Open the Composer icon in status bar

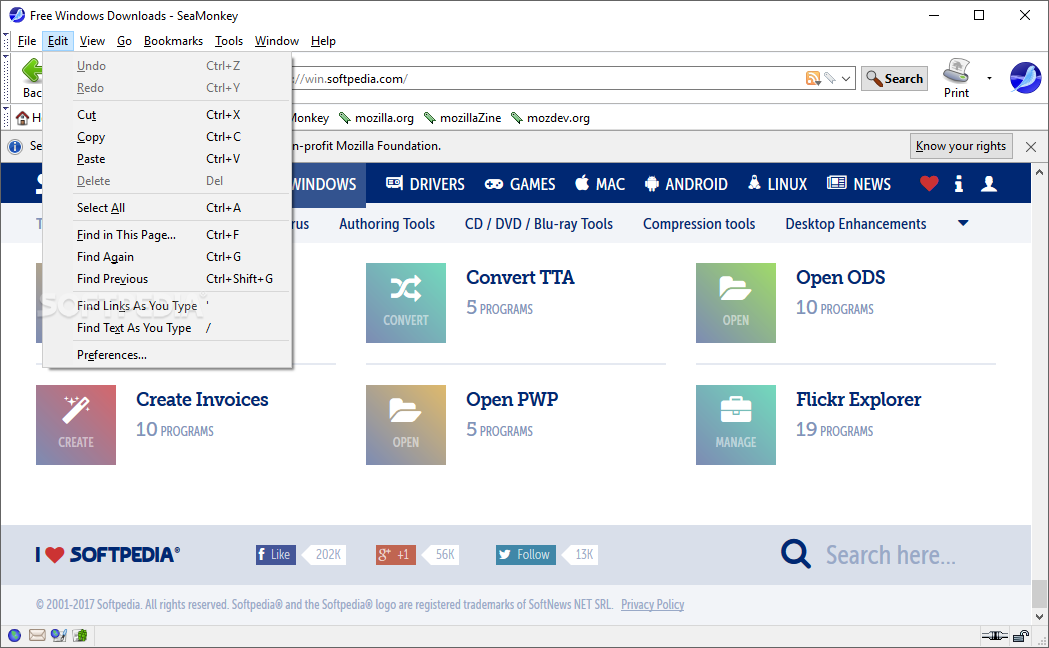59,635
